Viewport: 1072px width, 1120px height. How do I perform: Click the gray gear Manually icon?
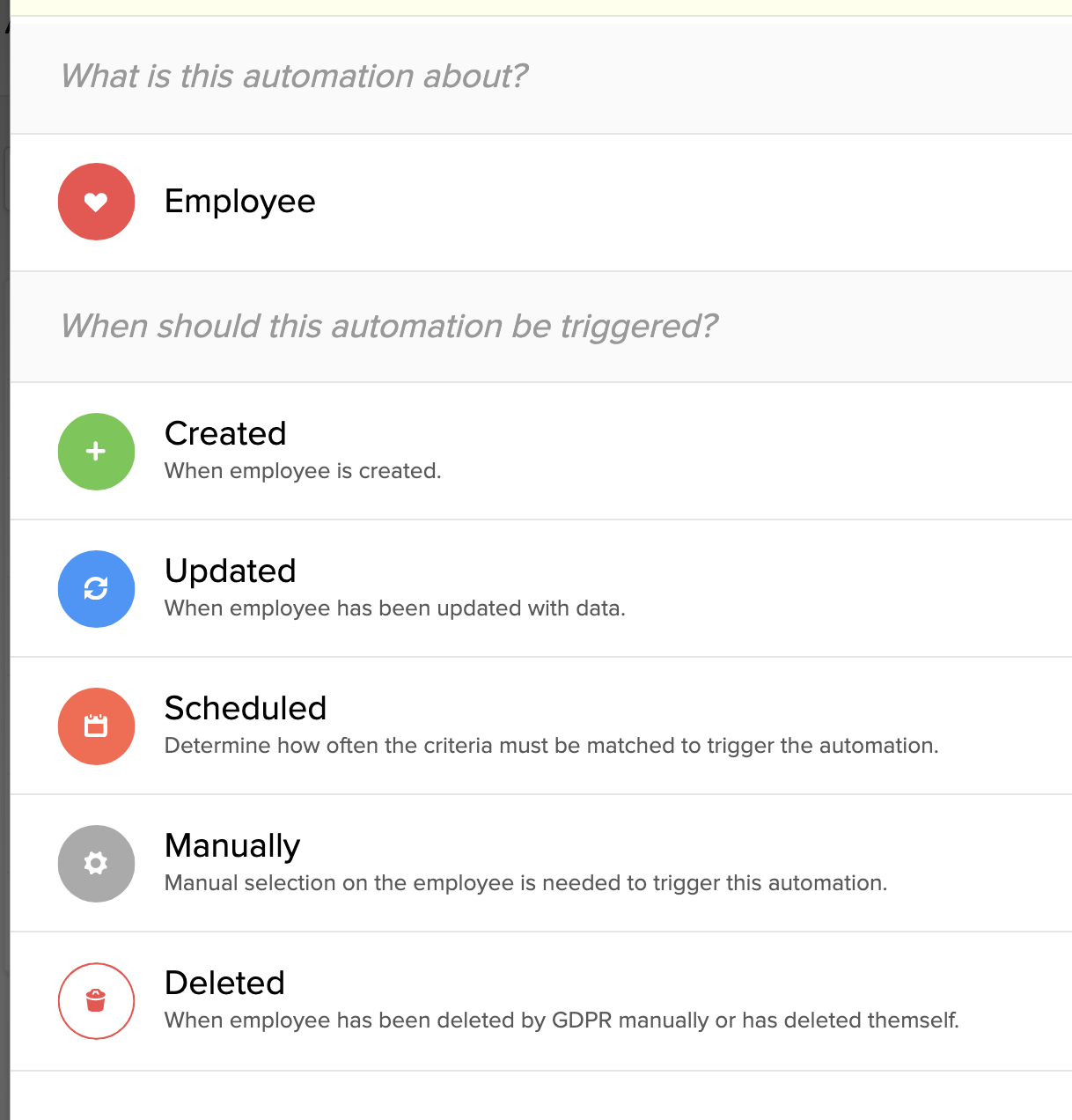pos(96,864)
